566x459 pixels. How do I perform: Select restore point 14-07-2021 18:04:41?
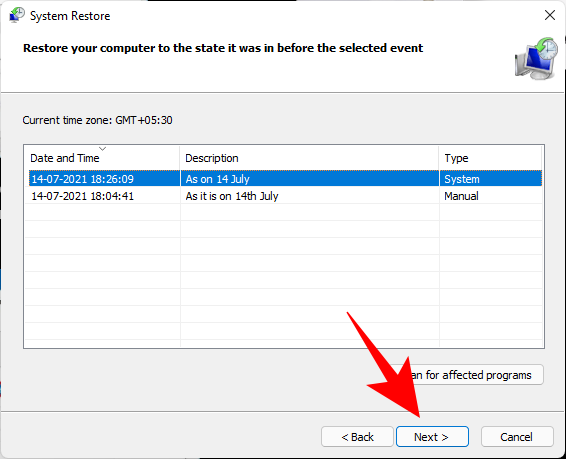[x=82, y=196]
